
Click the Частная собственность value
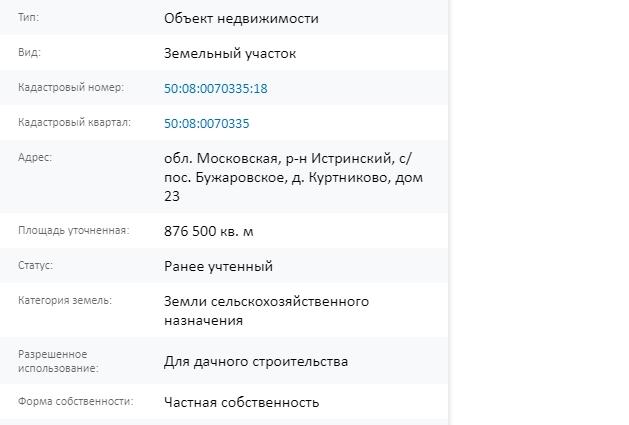pyautogui.click(x=241, y=403)
